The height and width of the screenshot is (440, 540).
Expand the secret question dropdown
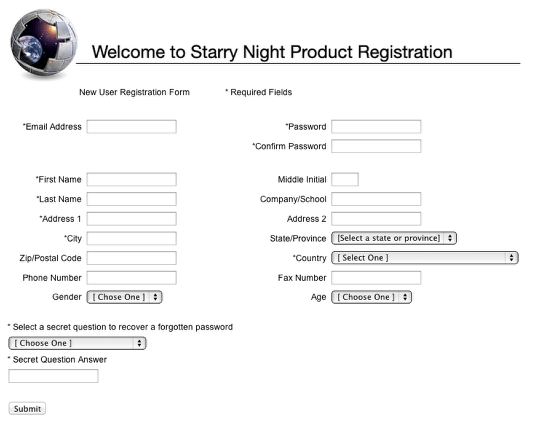coord(77,343)
